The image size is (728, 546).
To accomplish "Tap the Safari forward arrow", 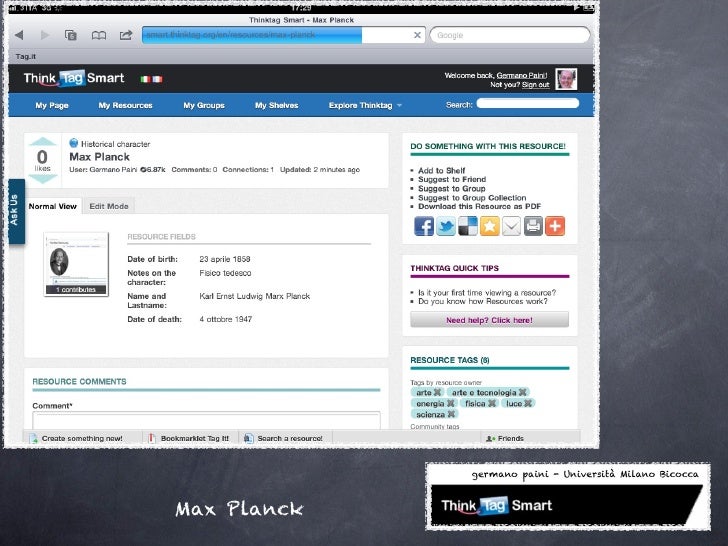I will 45,35.
